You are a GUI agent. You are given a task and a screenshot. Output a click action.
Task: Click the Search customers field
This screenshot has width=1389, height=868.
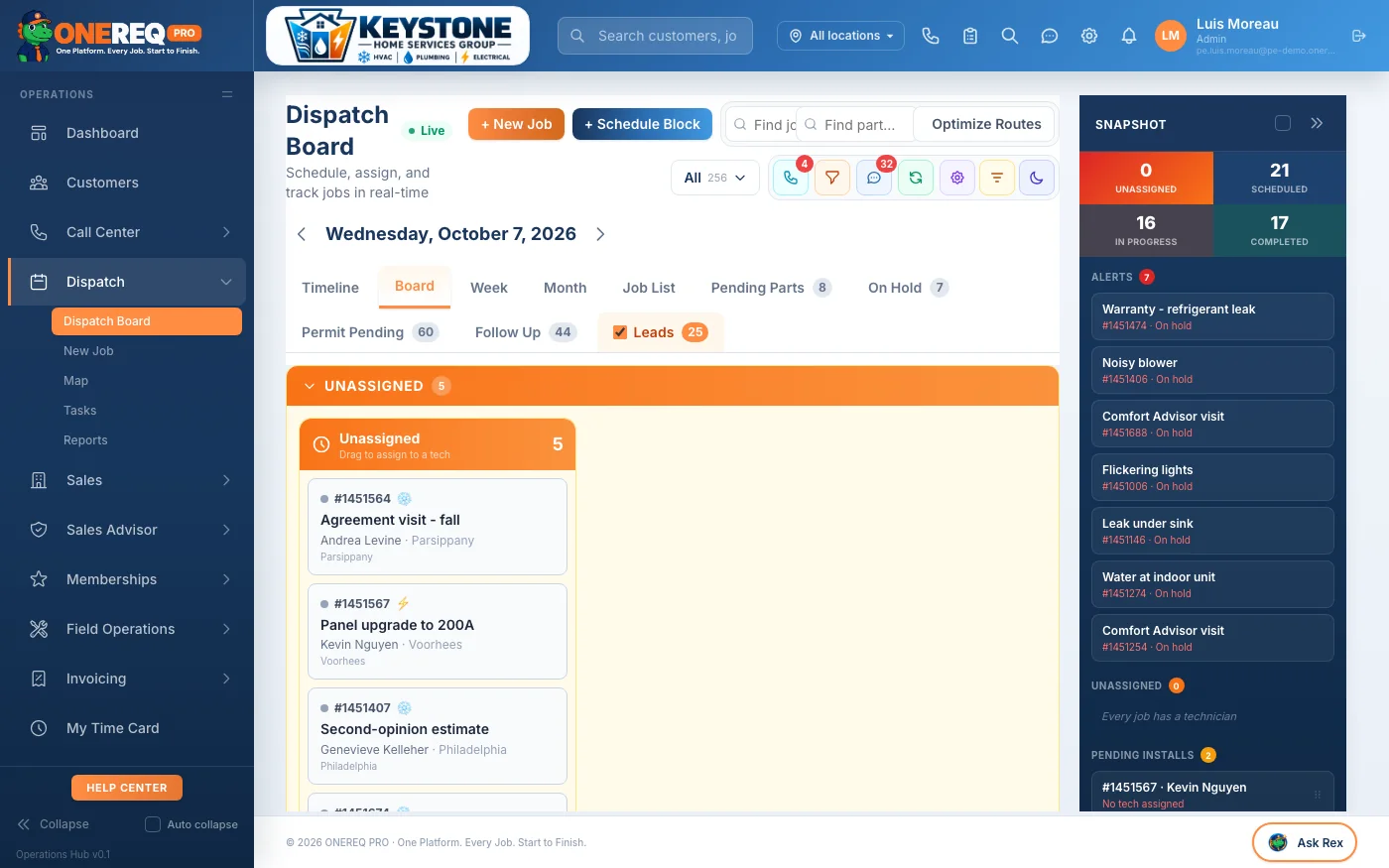tap(655, 36)
